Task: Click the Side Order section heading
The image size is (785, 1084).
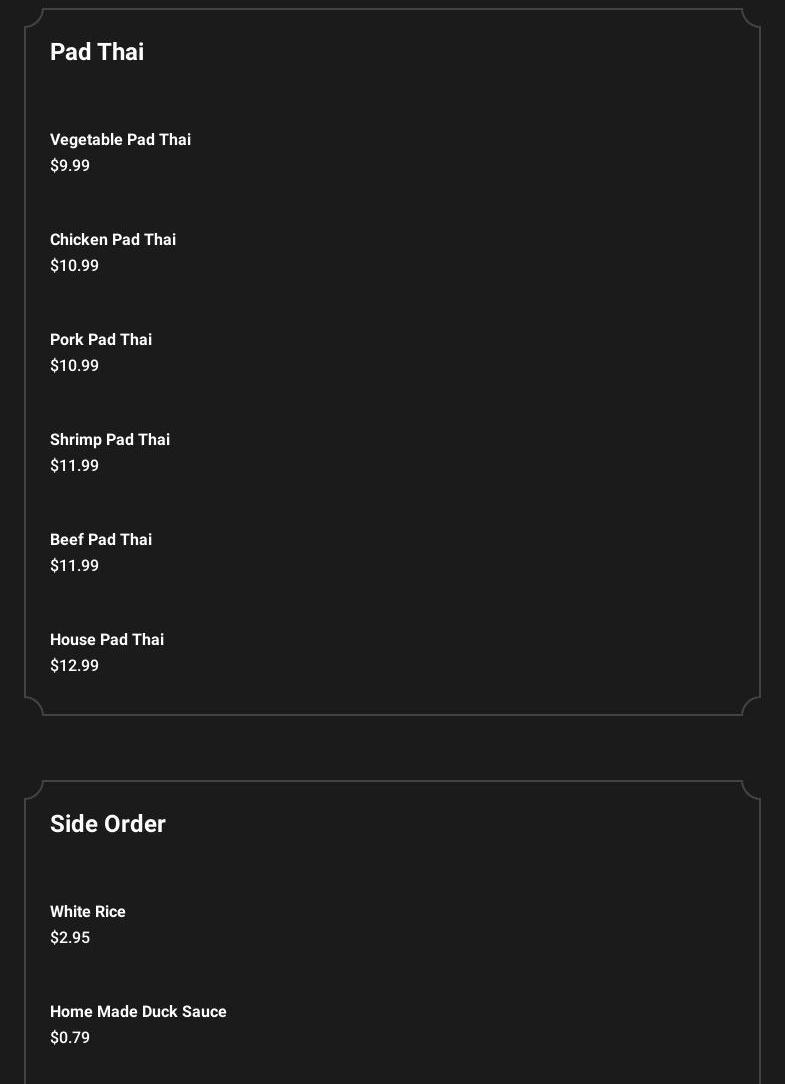Action: pyautogui.click(x=108, y=824)
